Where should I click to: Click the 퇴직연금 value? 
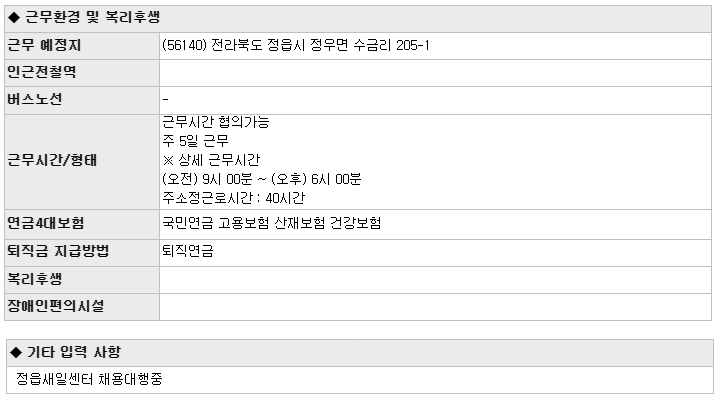pos(188,251)
